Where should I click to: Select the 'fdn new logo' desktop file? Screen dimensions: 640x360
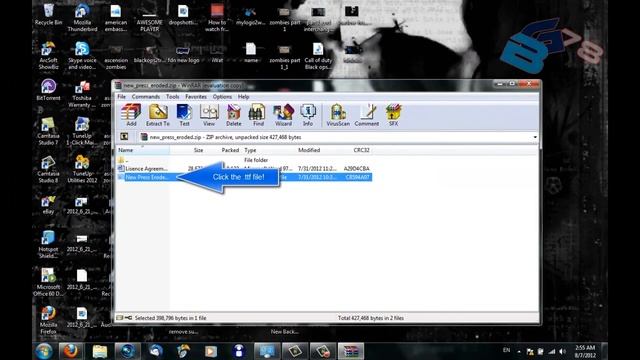coord(183,54)
